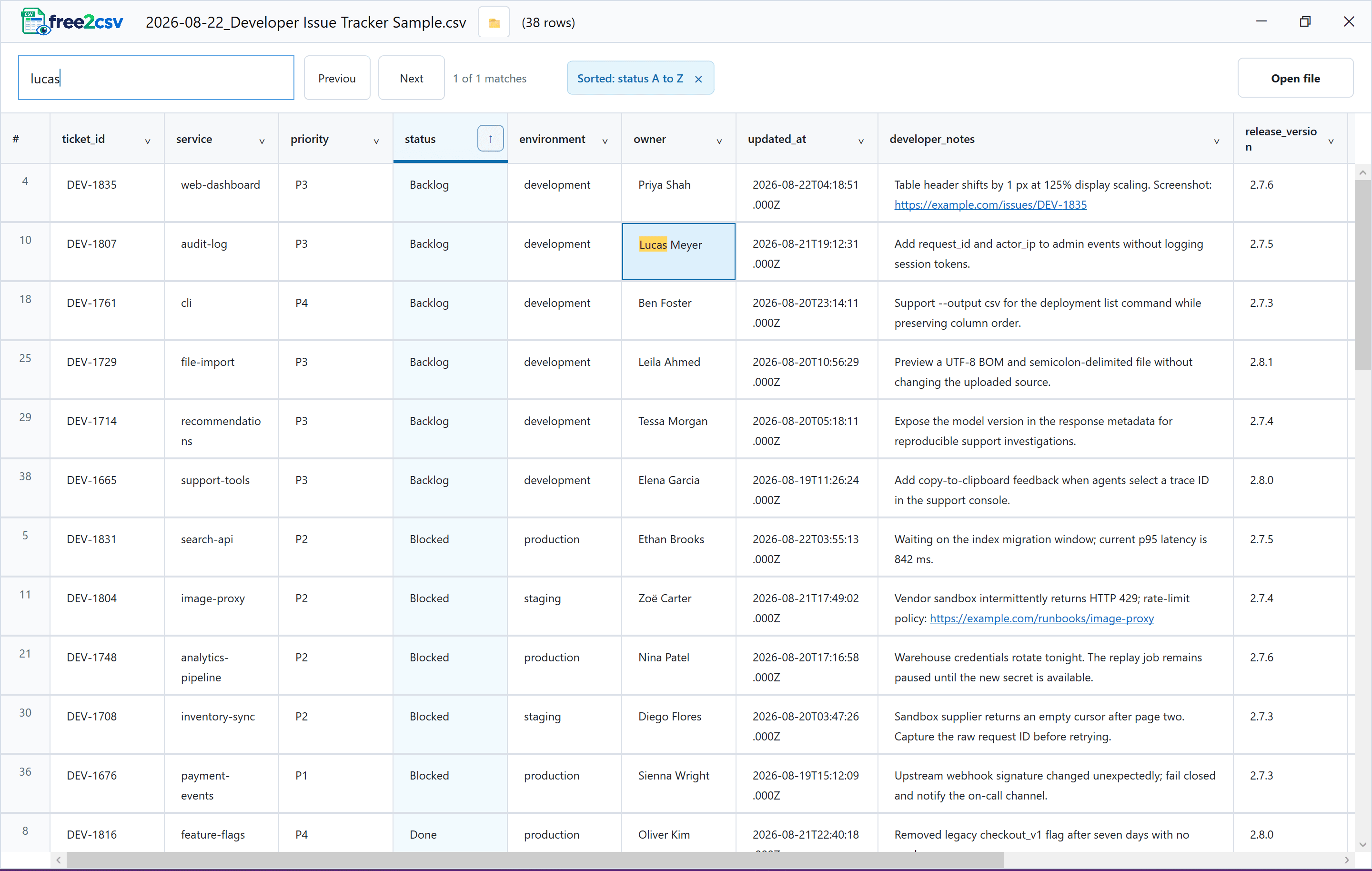Select the Zoë Carter owner cell
This screenshot has height=871, width=1372.
tap(678, 607)
